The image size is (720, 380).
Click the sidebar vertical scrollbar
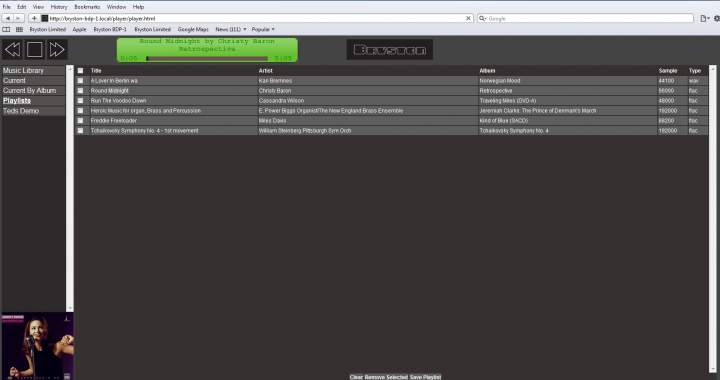(70, 188)
